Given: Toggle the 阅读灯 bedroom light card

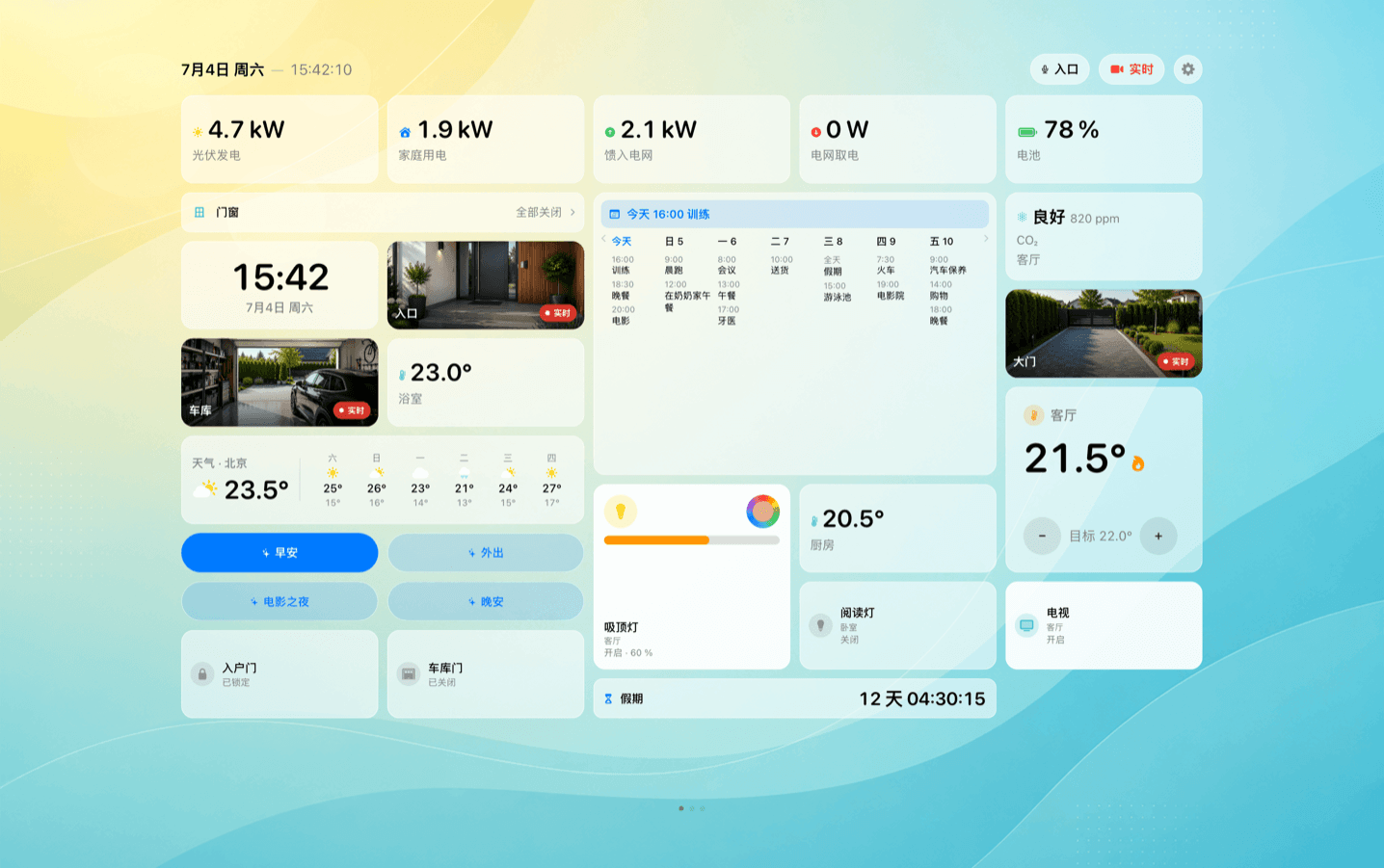Looking at the screenshot, I should point(897,625).
